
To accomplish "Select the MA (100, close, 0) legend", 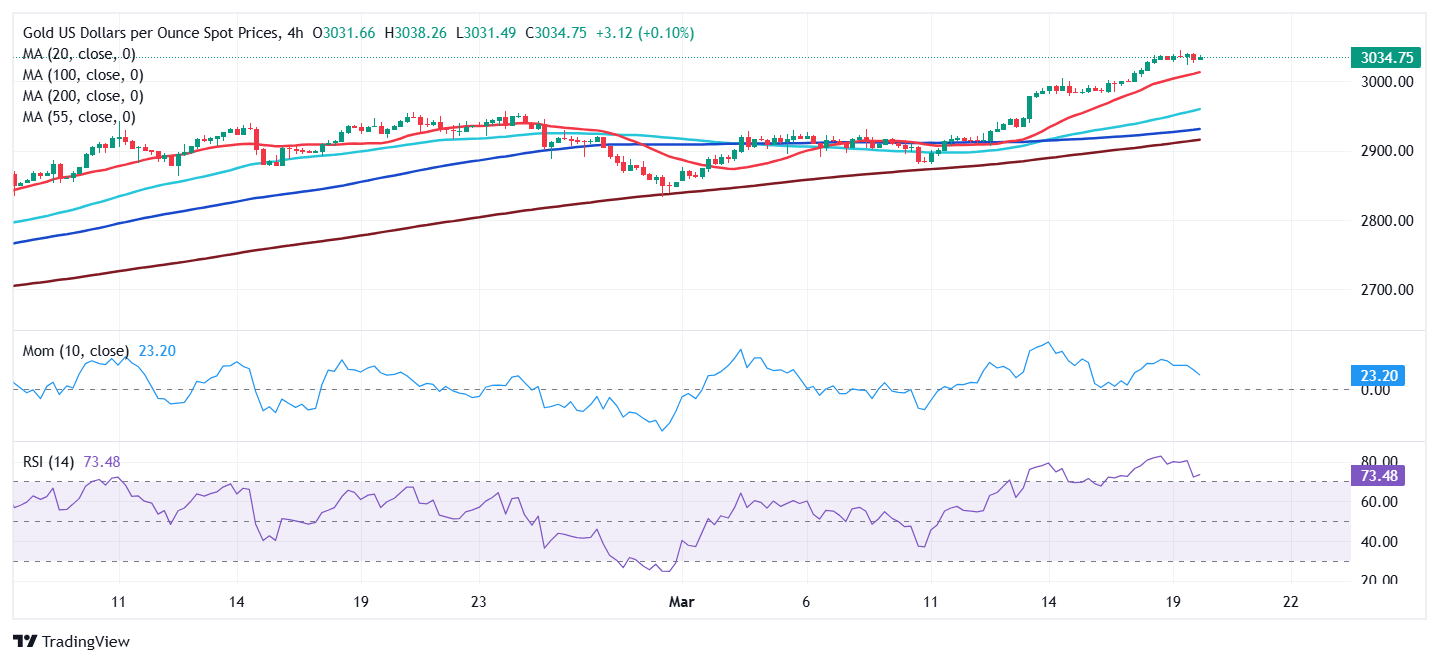I will coord(83,75).
